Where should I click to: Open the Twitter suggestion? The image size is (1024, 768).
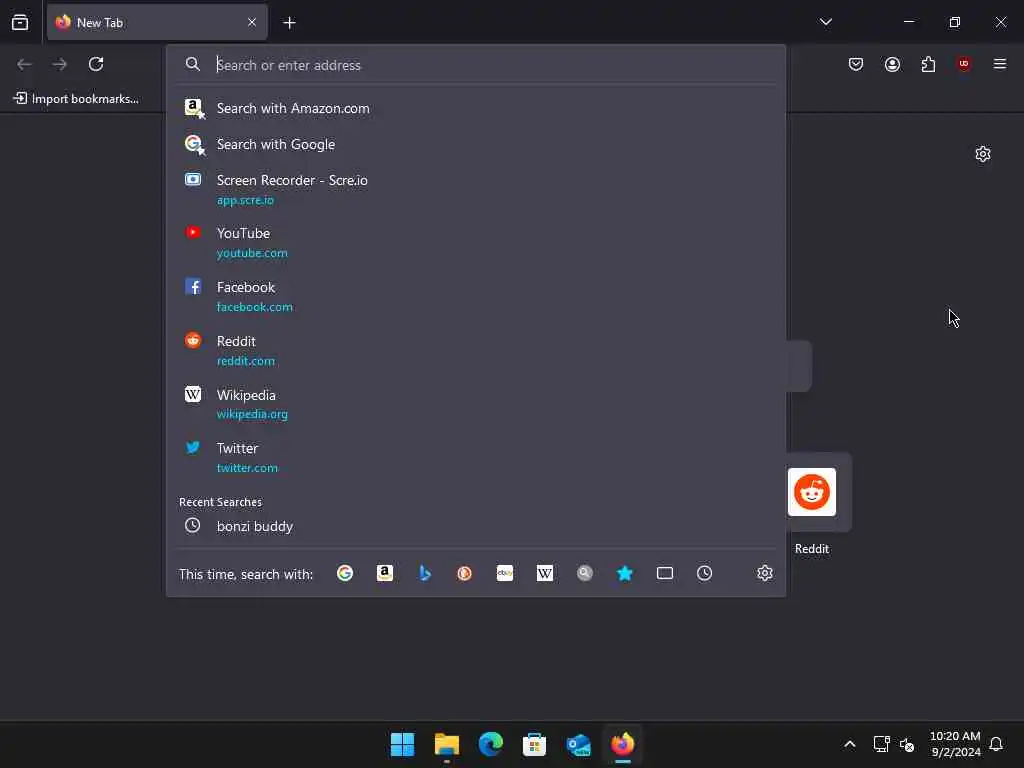pos(476,457)
